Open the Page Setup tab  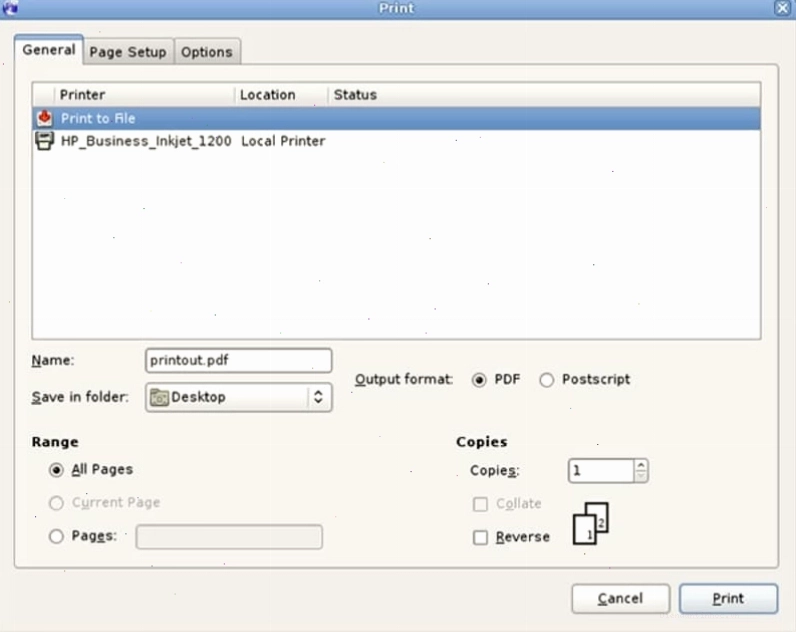[x=128, y=52]
